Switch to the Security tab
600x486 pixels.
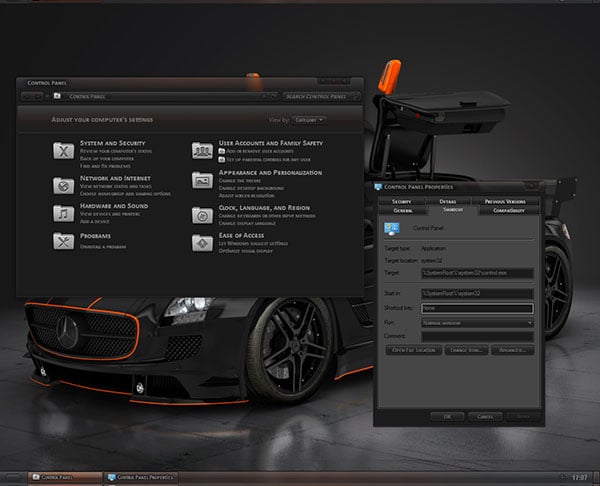tap(401, 201)
